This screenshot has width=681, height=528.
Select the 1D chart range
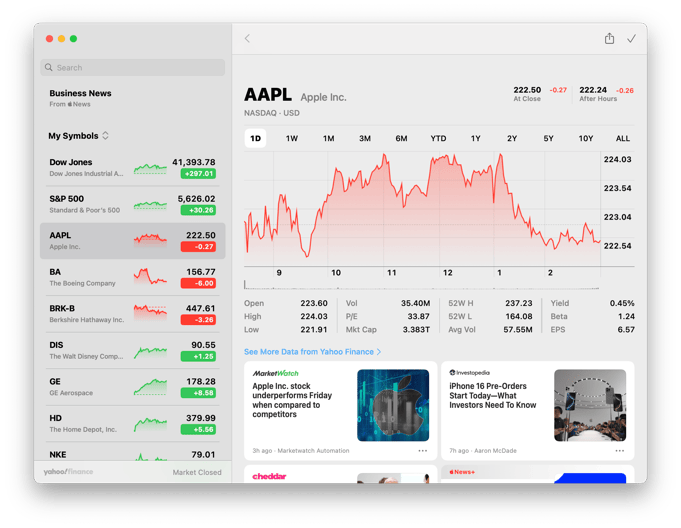click(255, 139)
